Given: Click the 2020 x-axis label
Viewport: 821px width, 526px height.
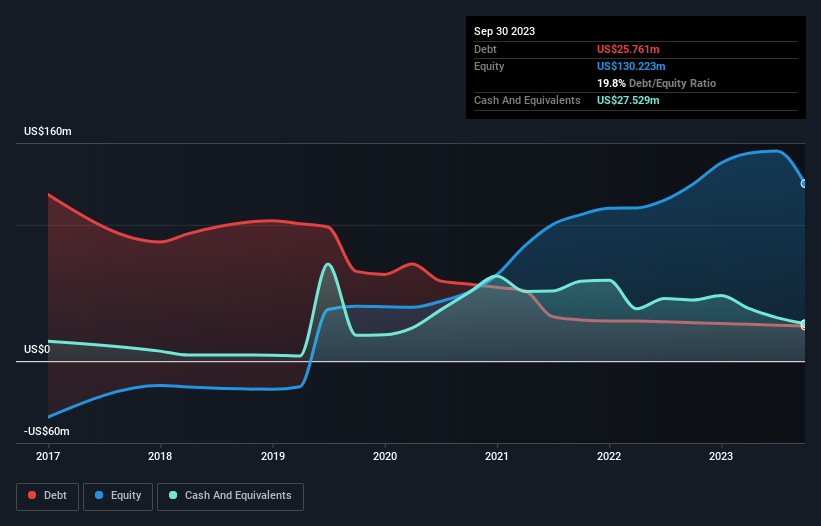Looking at the screenshot, I should [385, 456].
